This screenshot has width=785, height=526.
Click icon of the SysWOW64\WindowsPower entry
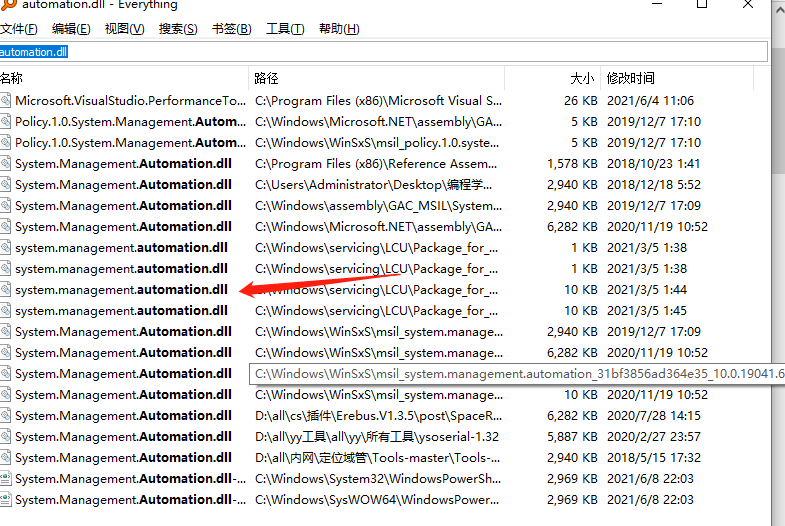pos(5,500)
